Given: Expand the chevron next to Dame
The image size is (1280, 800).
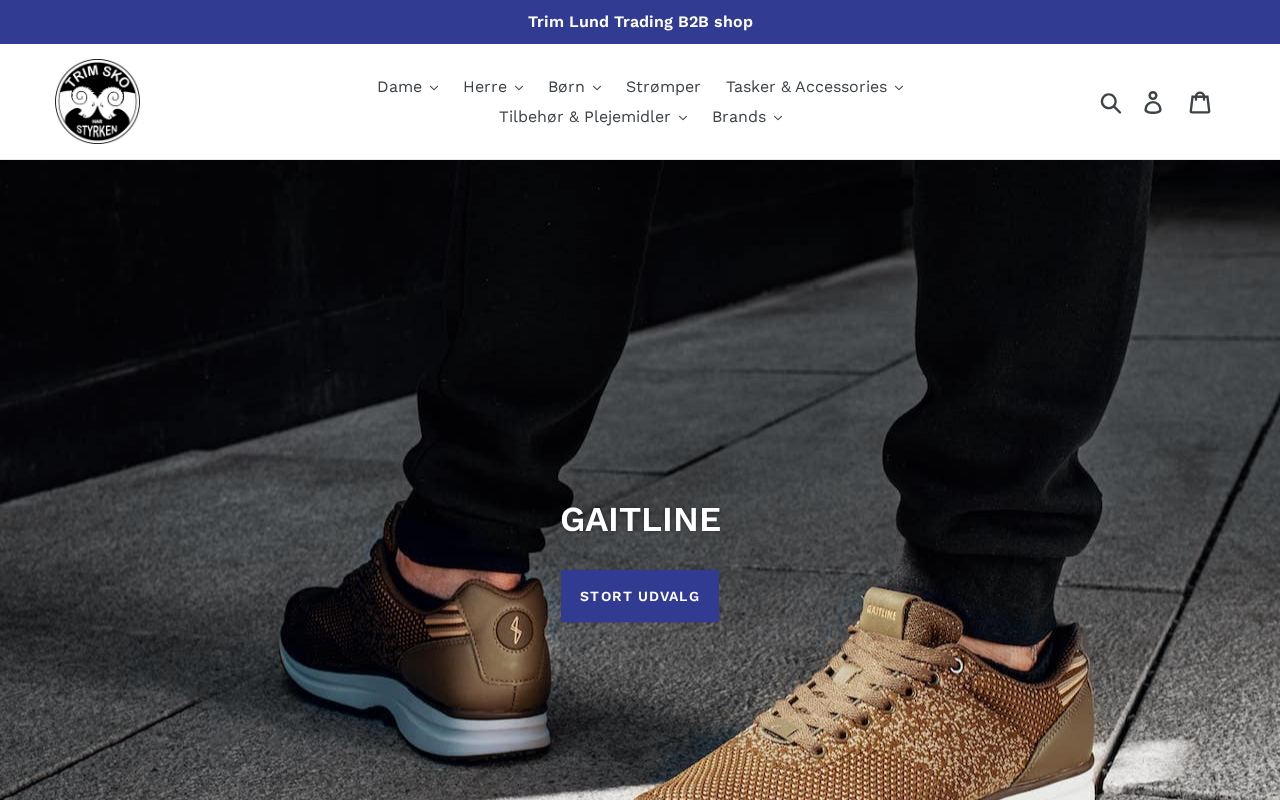Looking at the screenshot, I should (433, 88).
